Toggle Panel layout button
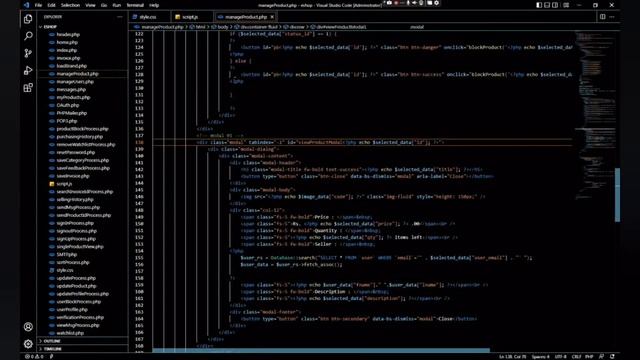This screenshot has height=360, width=640. [x=547, y=5]
